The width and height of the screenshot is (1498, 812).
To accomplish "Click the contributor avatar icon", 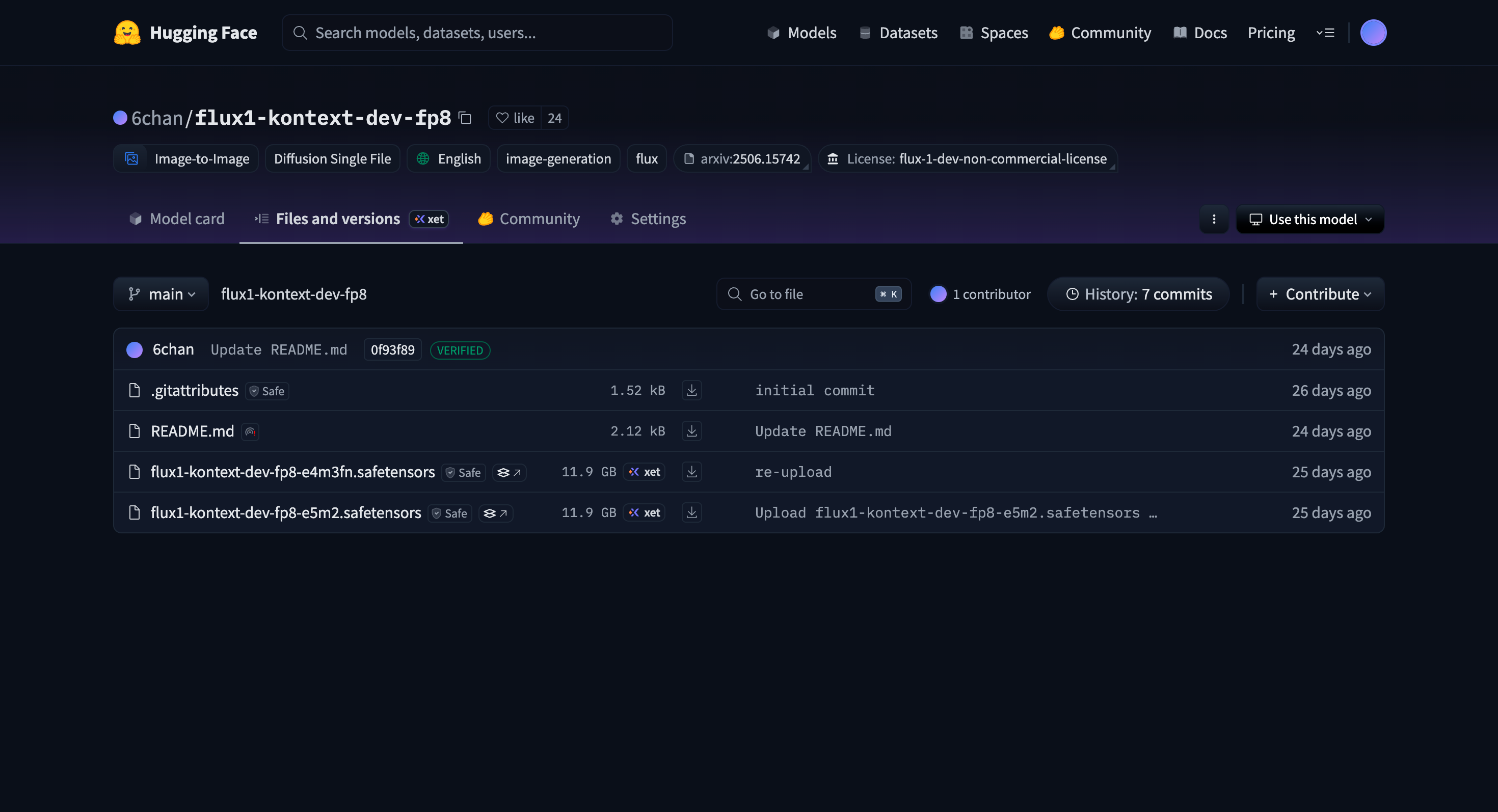I will (938, 294).
